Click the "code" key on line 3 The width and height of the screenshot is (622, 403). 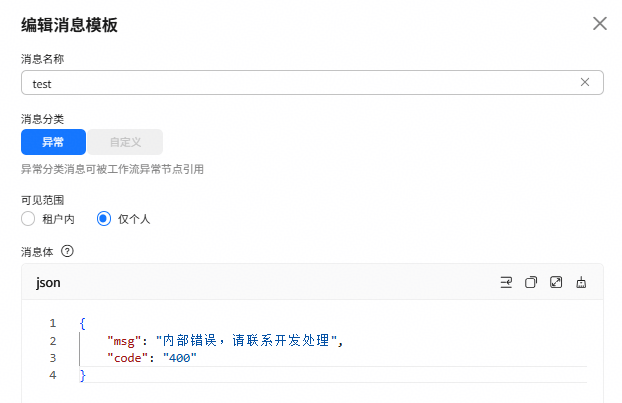click(128, 358)
